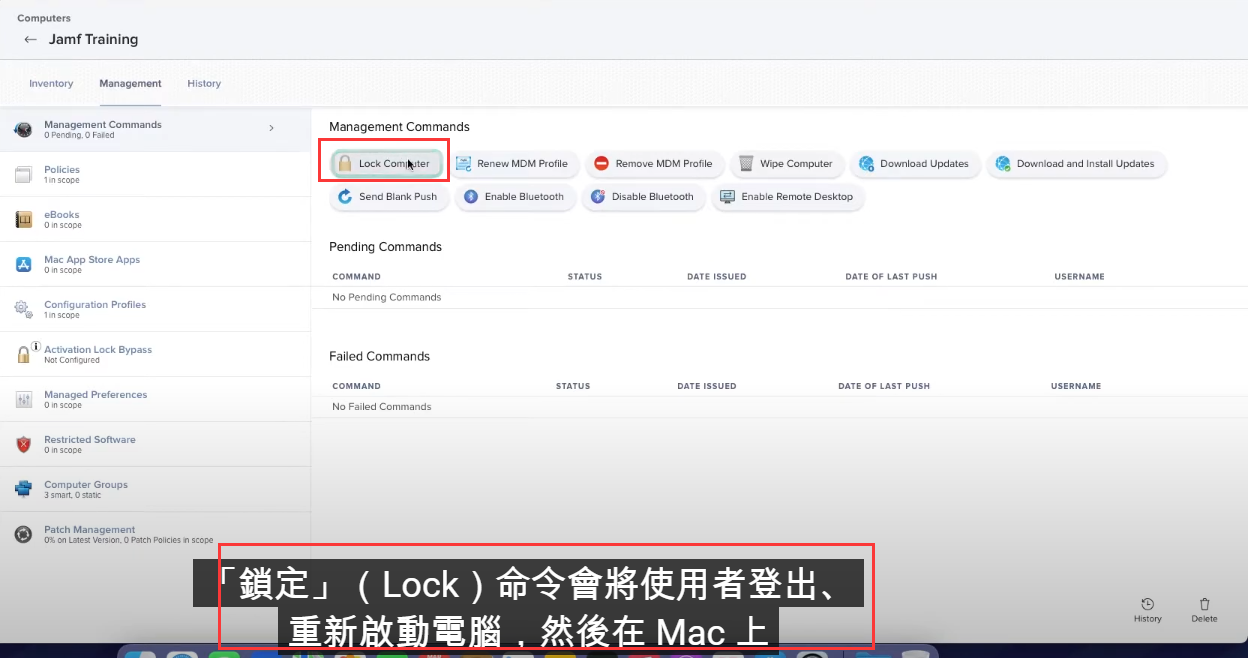Click Remove MDM Profile button
1248x658 pixels.
pos(653,164)
